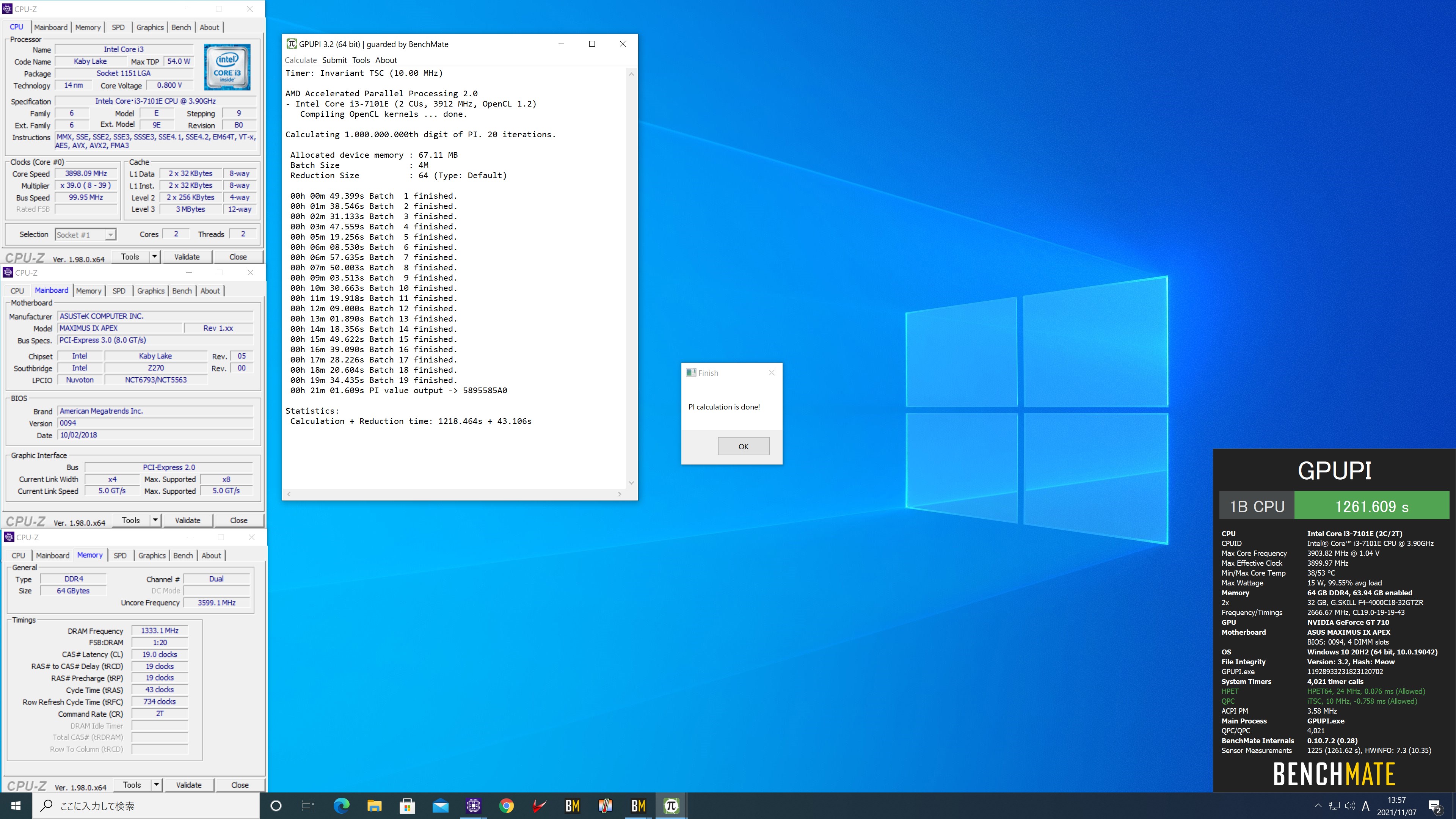Expand Tools dropdown arrow in the Memory CPU-Z window
This screenshot has height=819, width=1456.
(156, 784)
